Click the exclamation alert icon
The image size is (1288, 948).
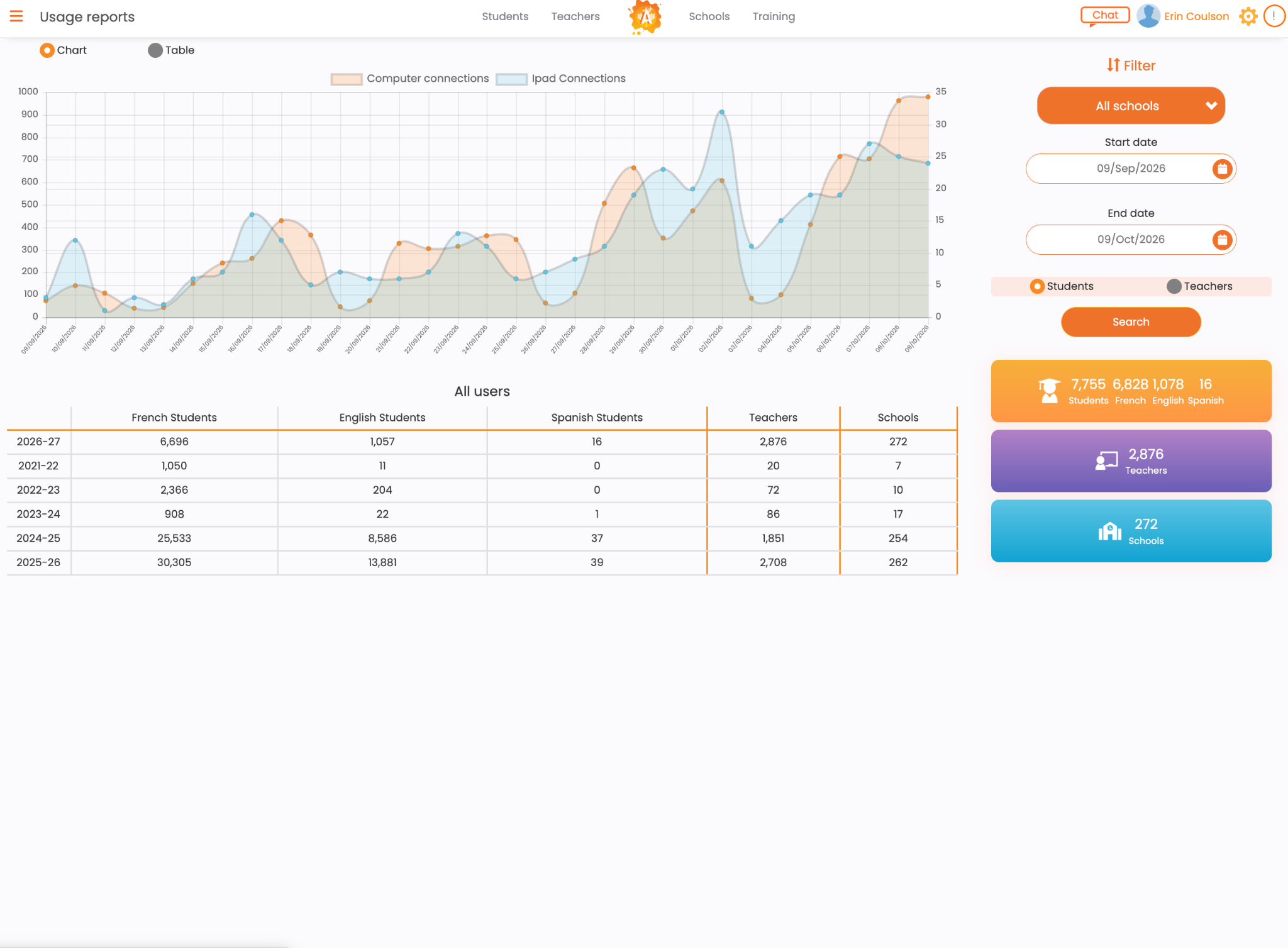point(1274,16)
